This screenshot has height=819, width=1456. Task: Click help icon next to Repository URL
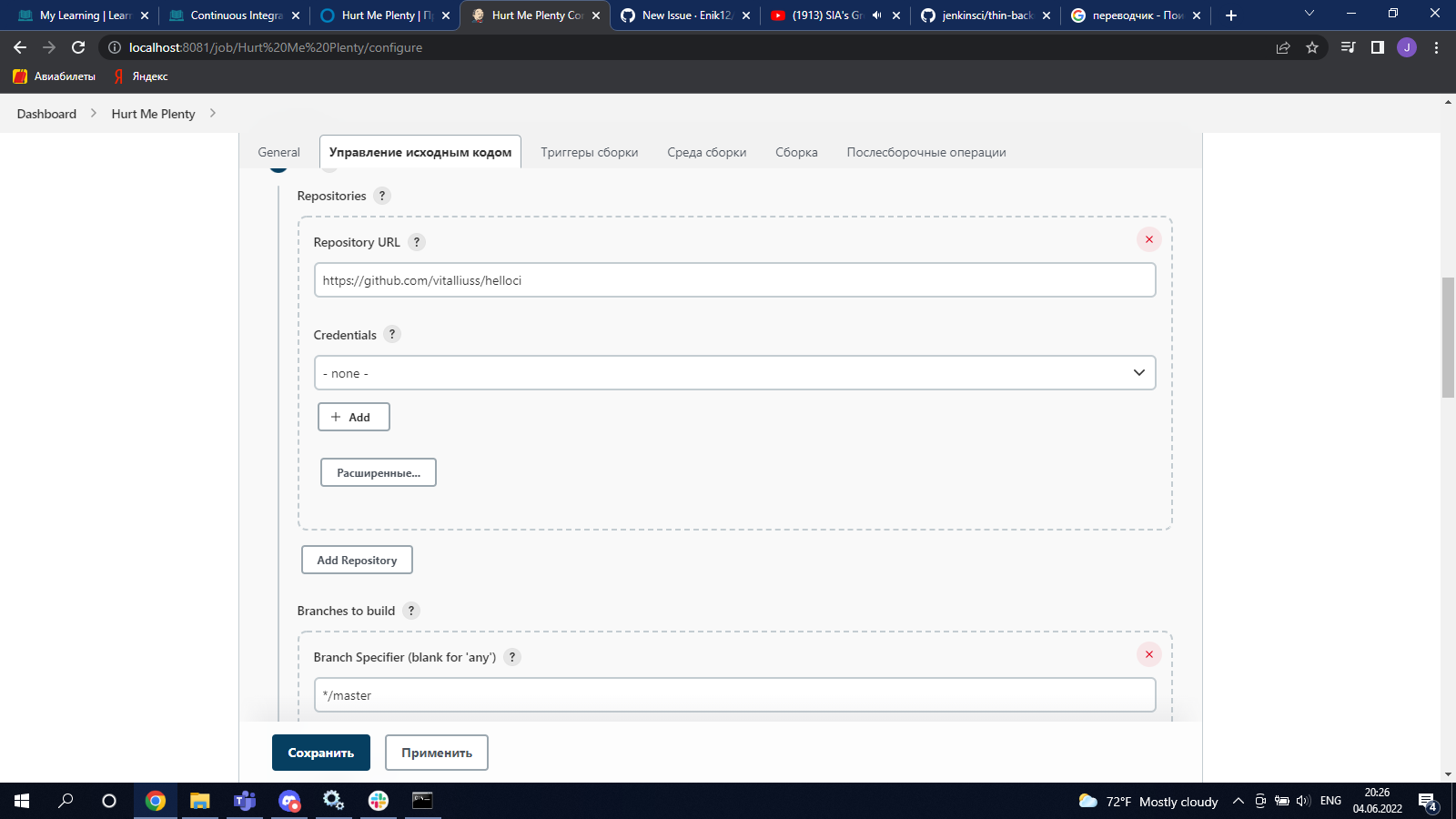click(417, 242)
